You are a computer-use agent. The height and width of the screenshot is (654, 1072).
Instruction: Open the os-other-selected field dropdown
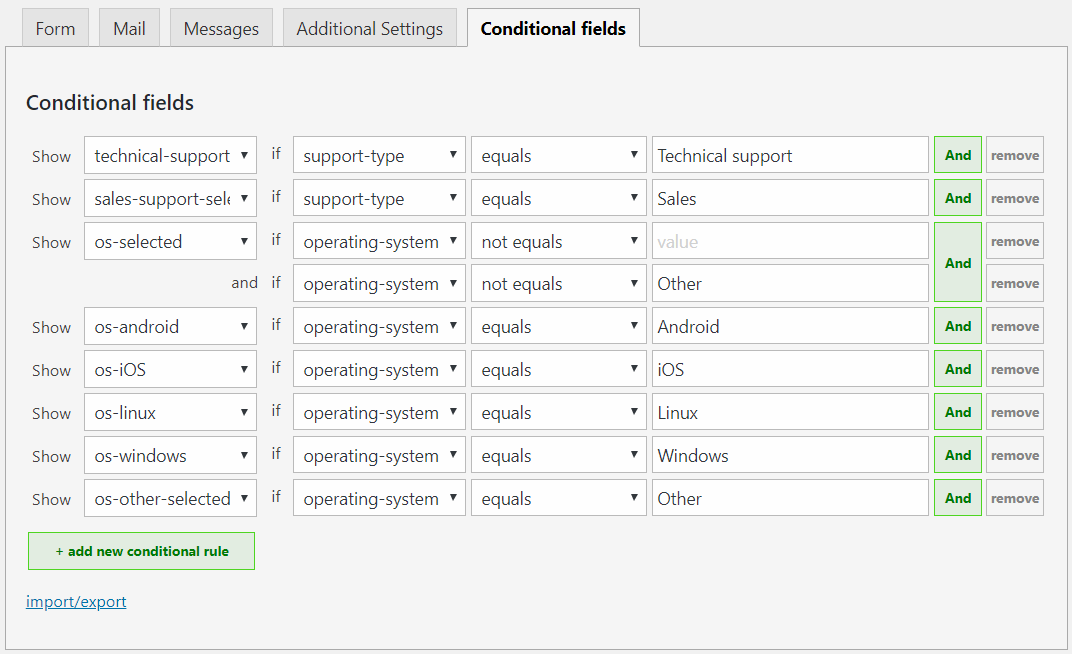(x=170, y=498)
